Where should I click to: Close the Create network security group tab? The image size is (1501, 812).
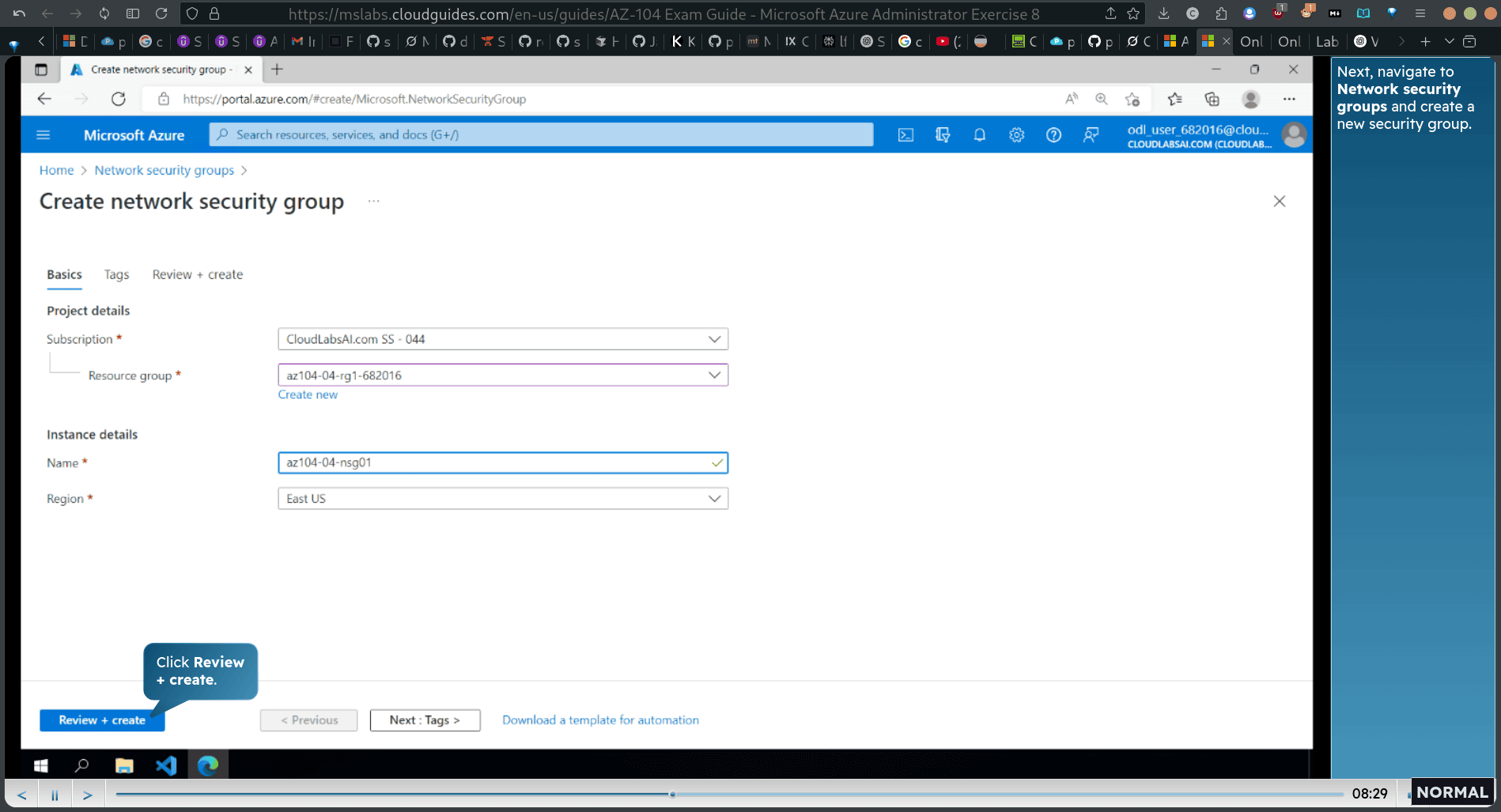pyautogui.click(x=248, y=70)
